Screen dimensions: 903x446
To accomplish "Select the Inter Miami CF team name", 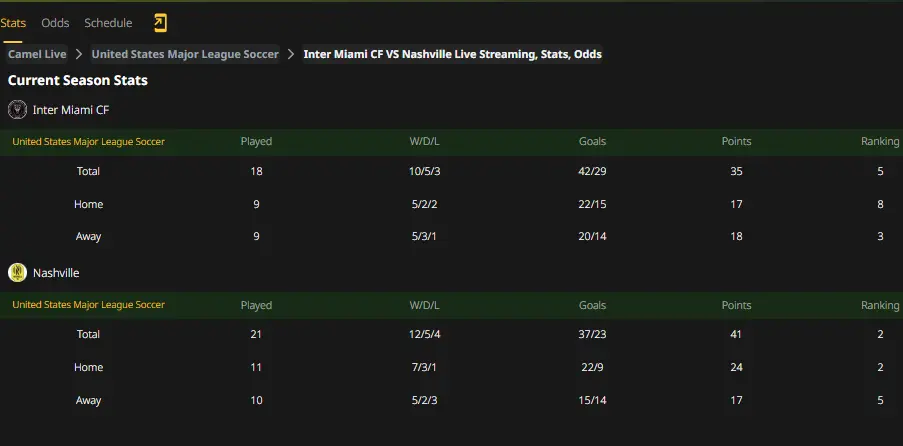I will click(71, 109).
